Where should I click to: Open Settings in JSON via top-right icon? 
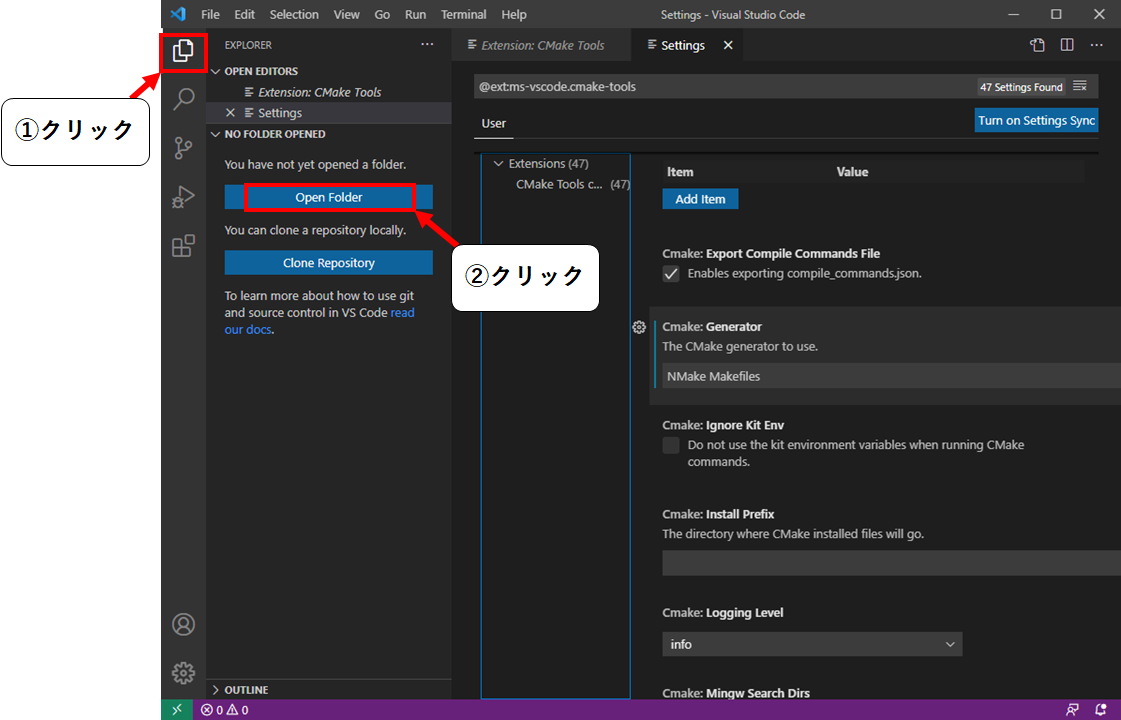tap(1037, 44)
